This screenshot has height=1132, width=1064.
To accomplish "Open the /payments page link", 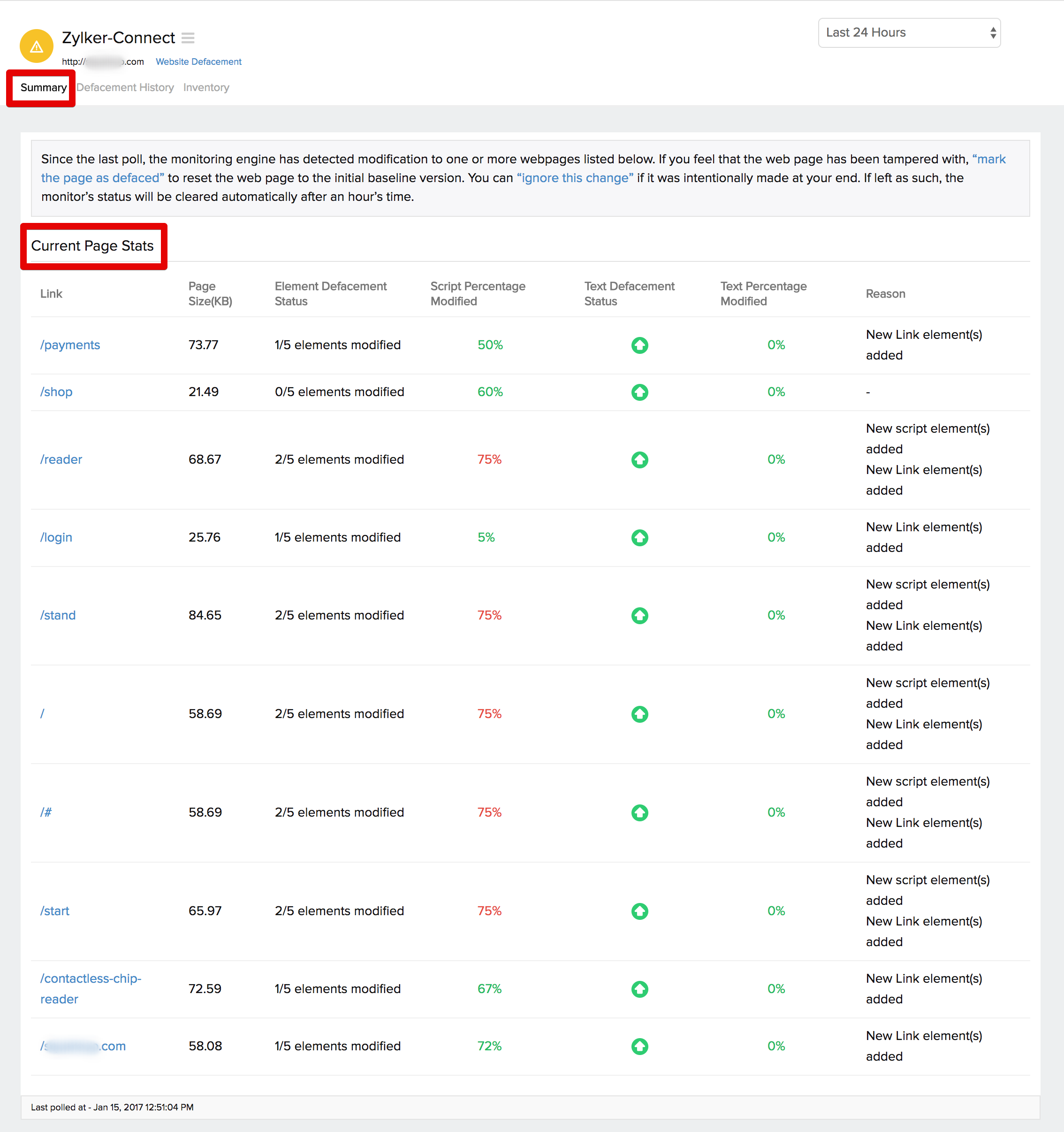I will [69, 344].
